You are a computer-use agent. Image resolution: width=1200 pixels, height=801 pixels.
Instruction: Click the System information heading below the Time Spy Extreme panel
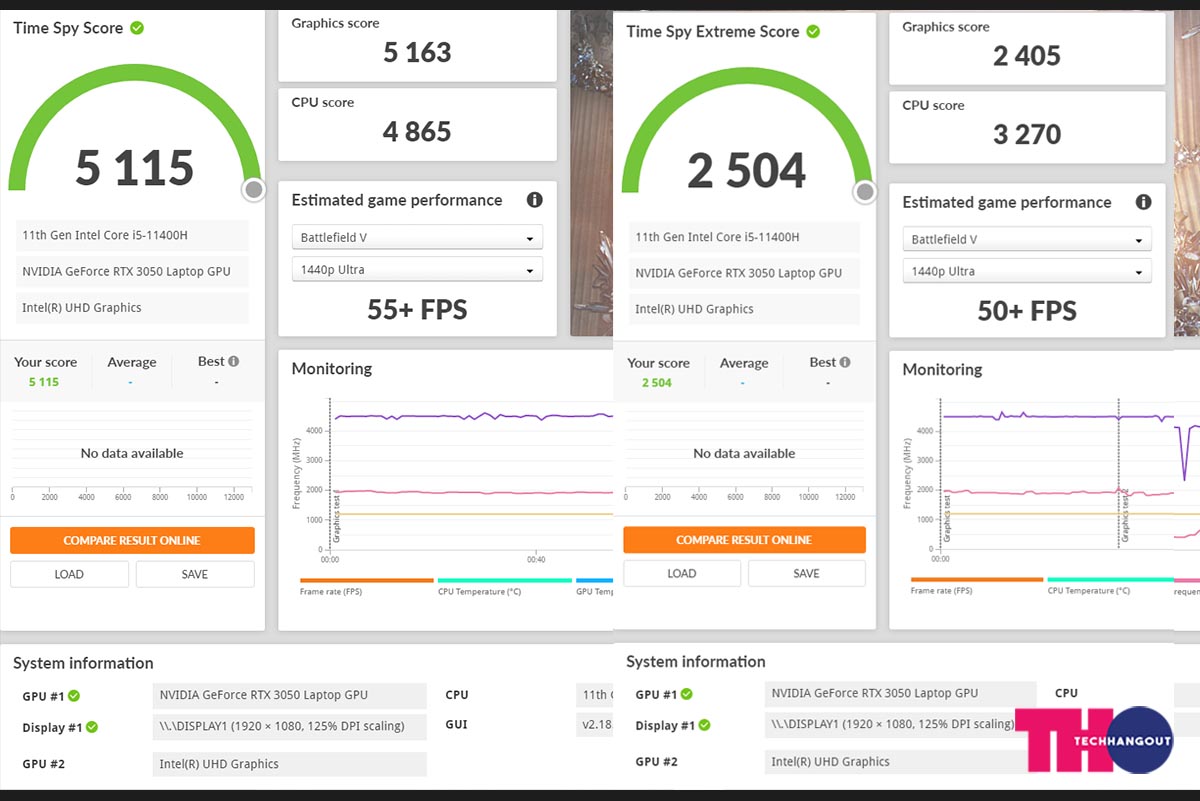tap(696, 661)
